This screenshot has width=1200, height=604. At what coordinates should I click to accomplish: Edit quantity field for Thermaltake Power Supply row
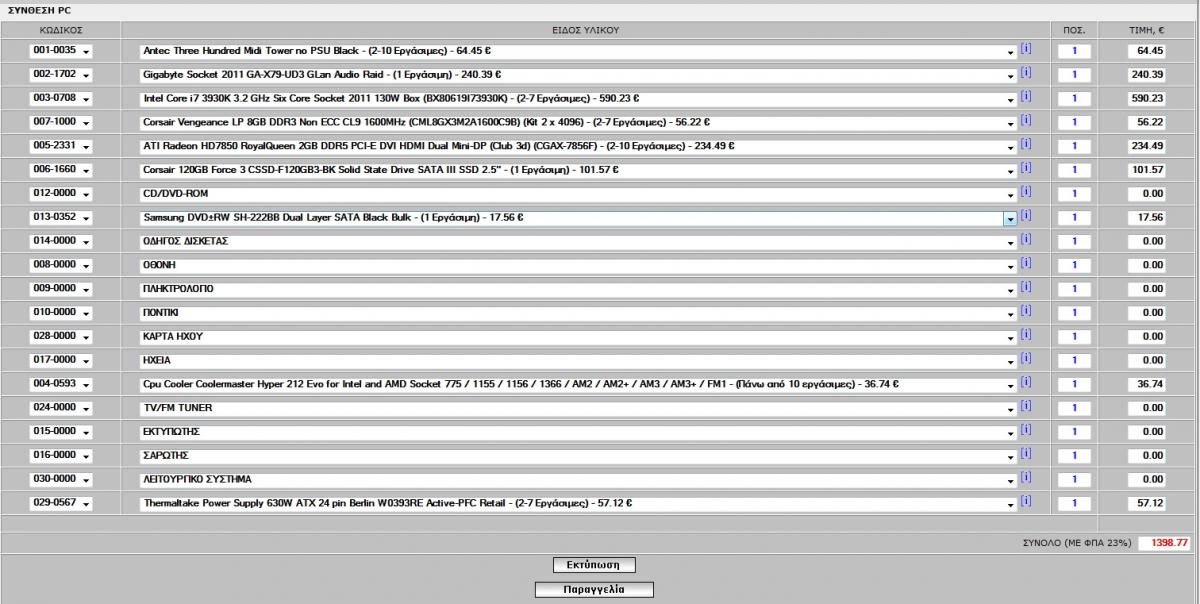pyautogui.click(x=1074, y=503)
